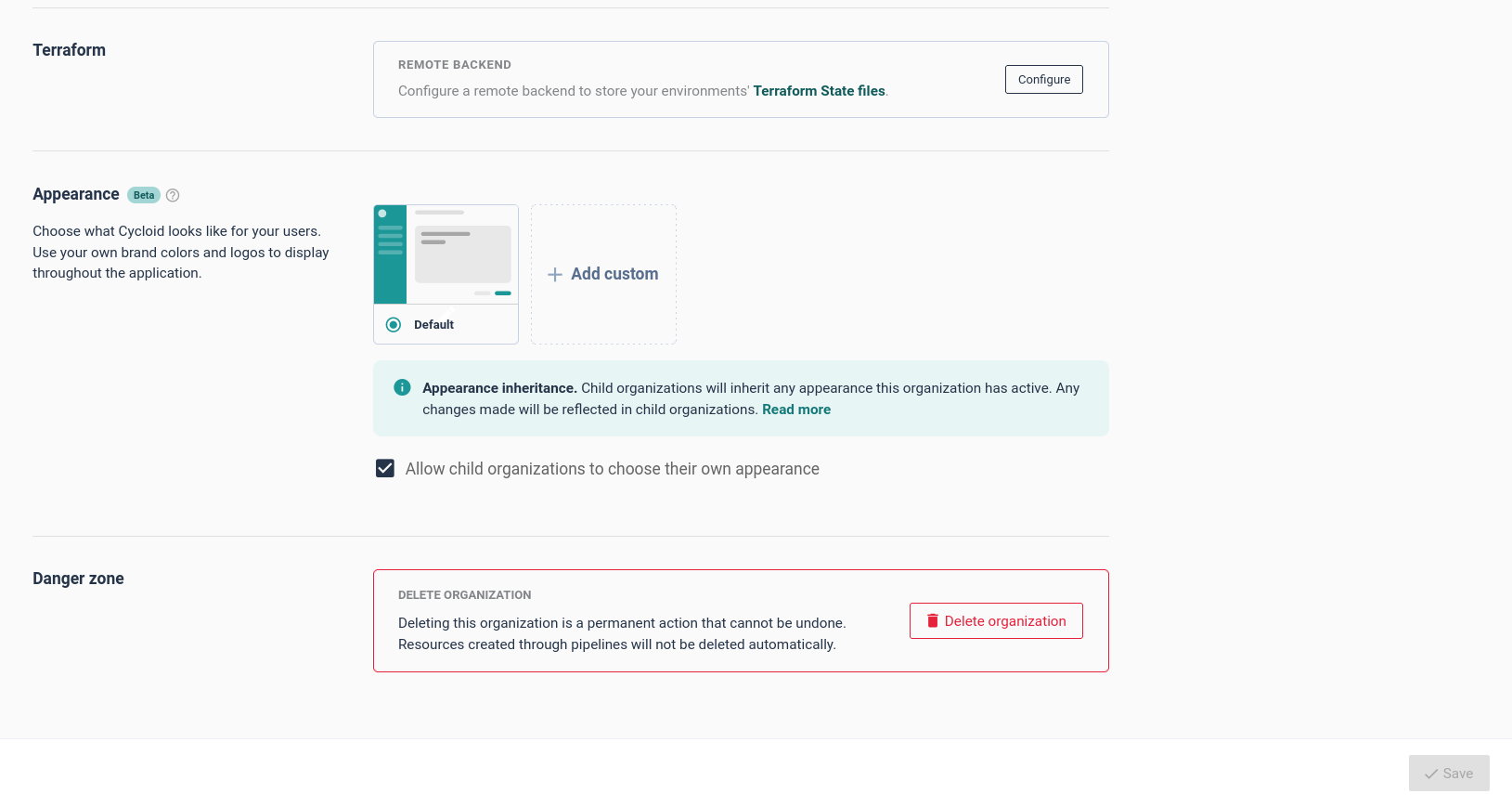This screenshot has width=1512, height=807.
Task: Click the bold Appearance inheritance text
Action: (499, 388)
